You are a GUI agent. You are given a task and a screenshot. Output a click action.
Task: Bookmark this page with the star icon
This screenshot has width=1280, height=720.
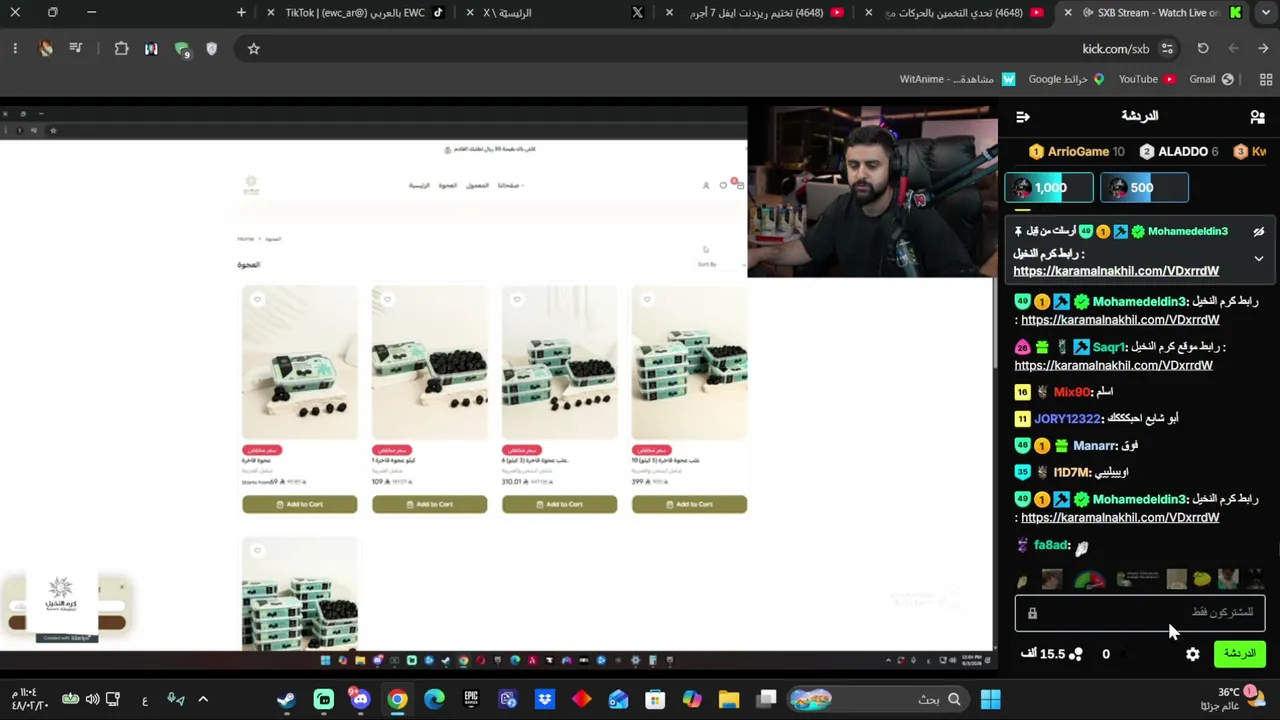point(253,49)
